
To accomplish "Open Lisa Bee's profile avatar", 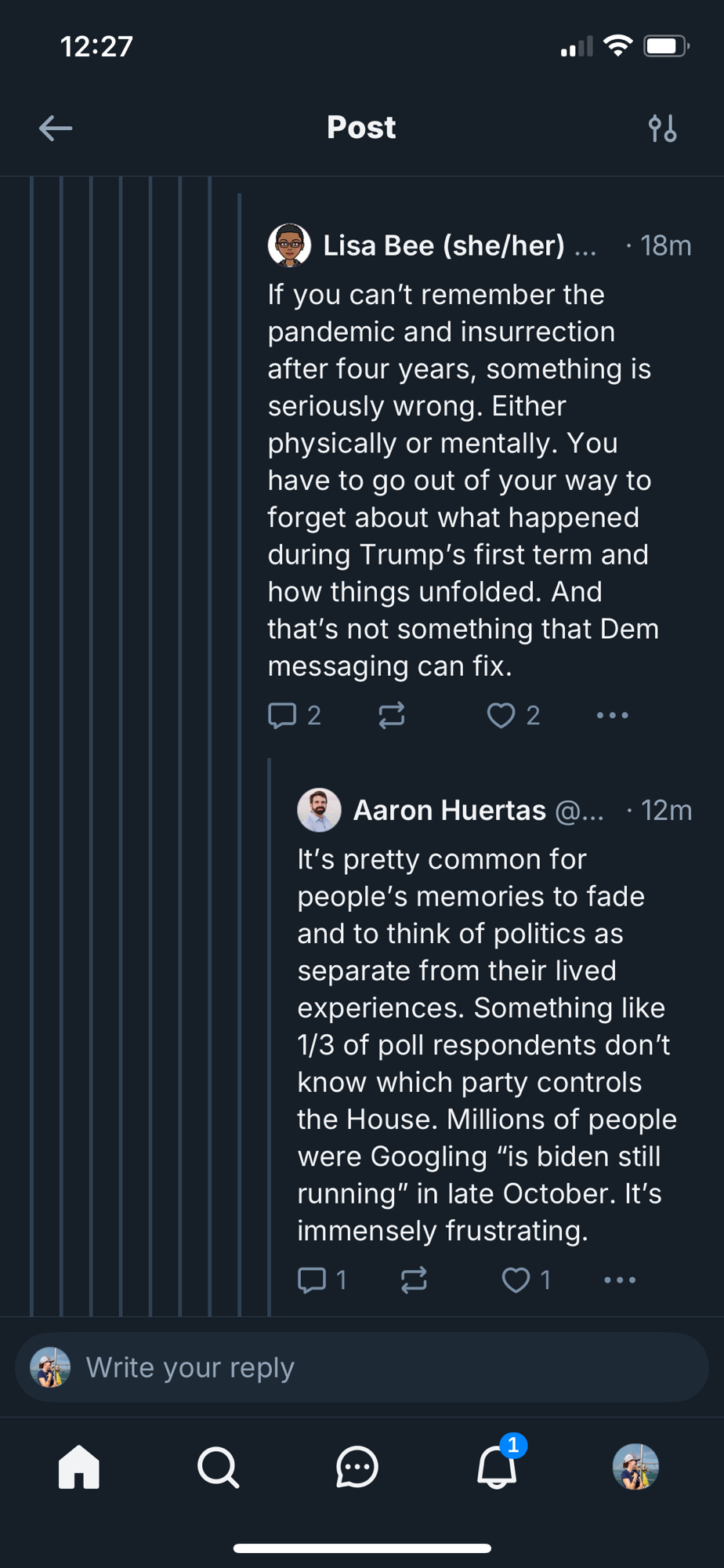I will click(289, 245).
